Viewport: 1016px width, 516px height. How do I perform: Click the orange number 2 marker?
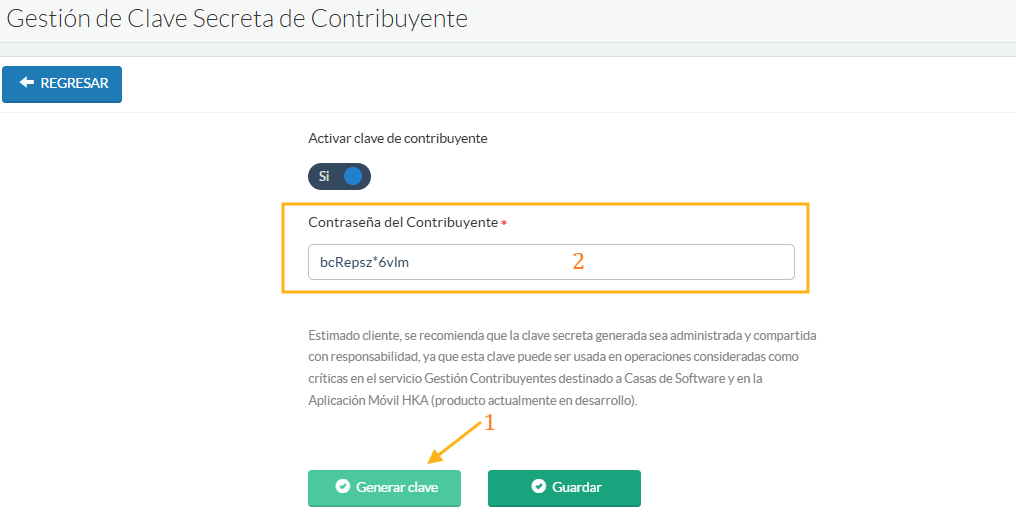[x=578, y=262]
